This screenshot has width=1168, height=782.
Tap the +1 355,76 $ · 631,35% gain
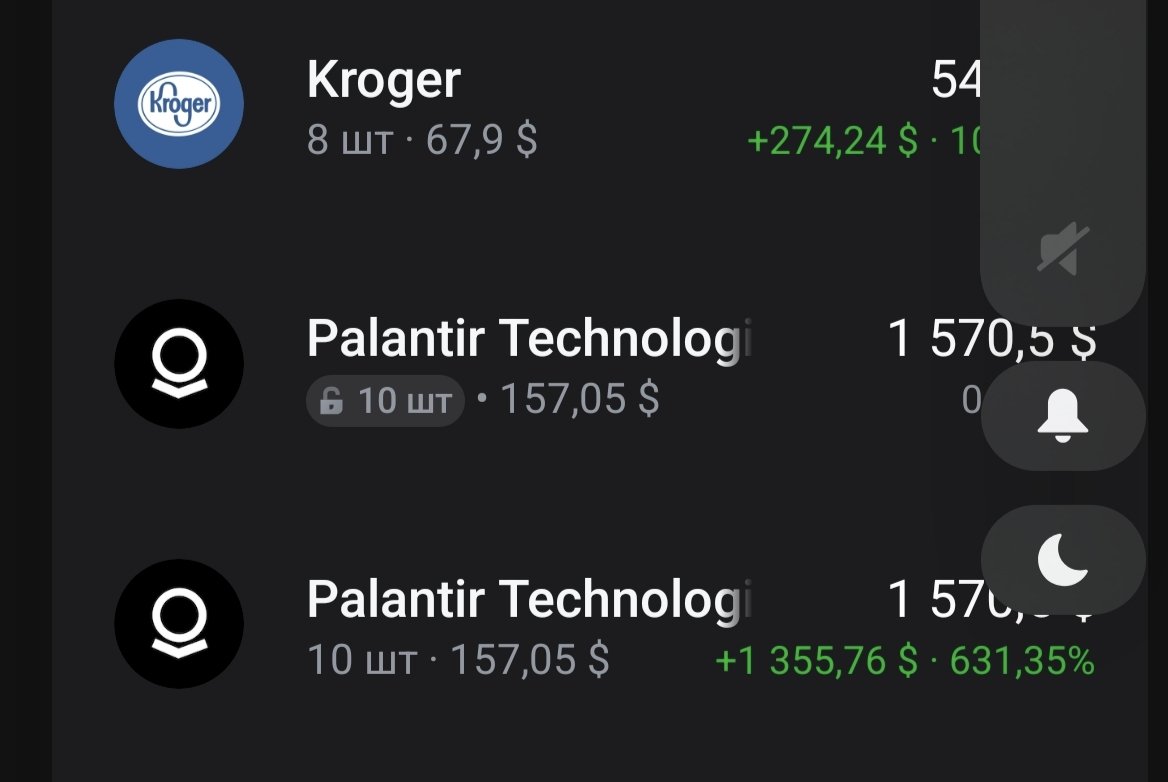point(905,661)
